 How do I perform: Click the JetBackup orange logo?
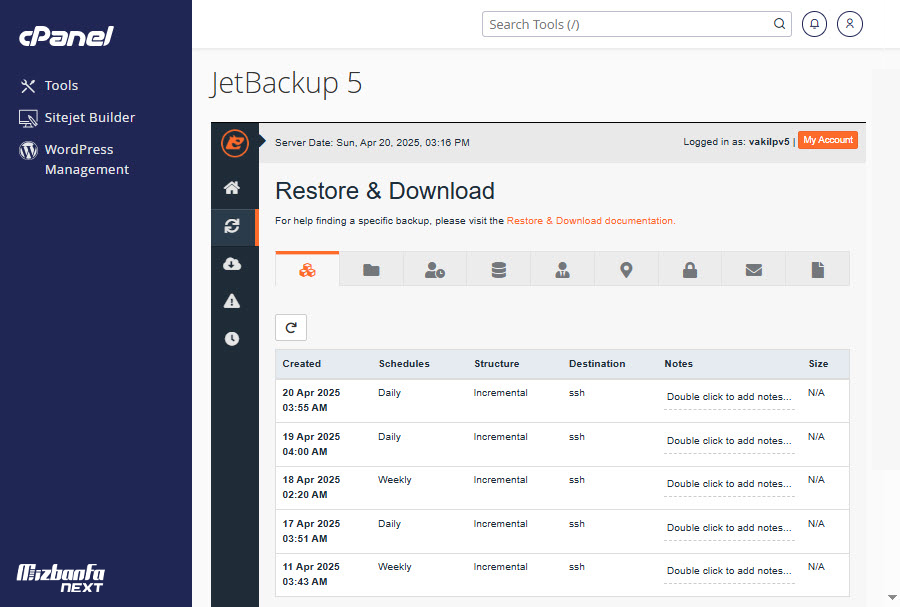point(235,143)
